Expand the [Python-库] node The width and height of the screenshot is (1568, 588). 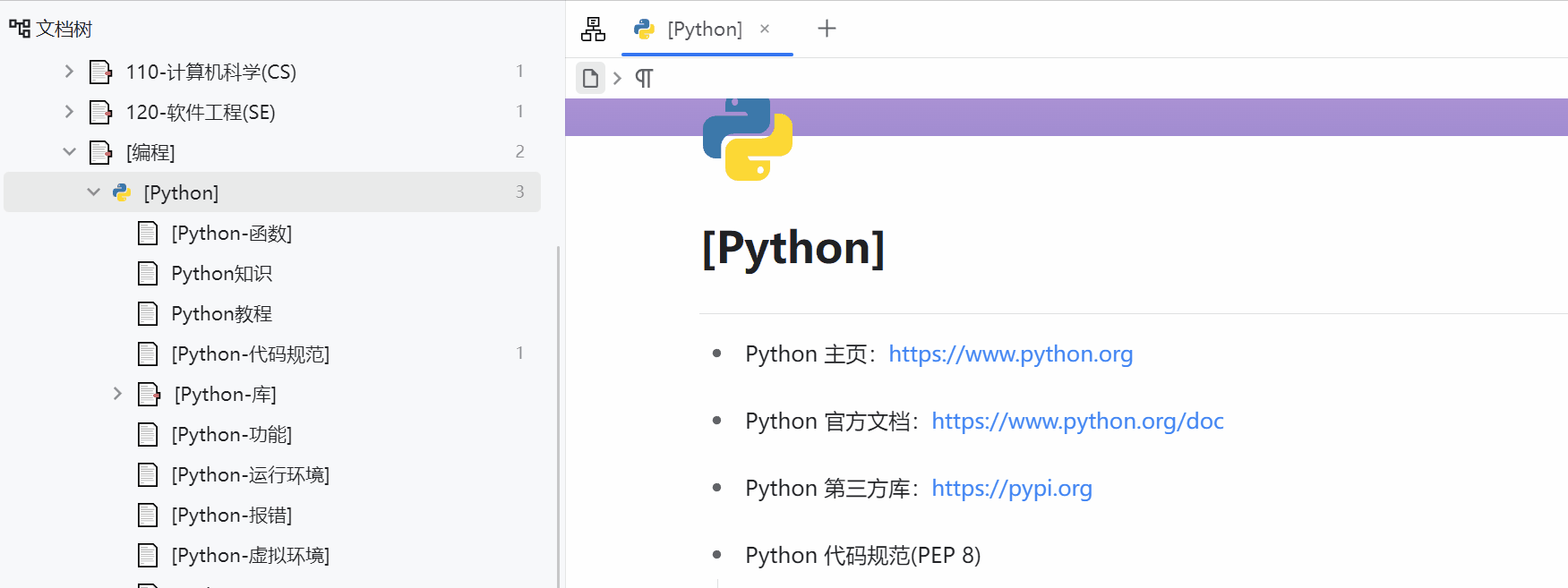click(x=117, y=393)
